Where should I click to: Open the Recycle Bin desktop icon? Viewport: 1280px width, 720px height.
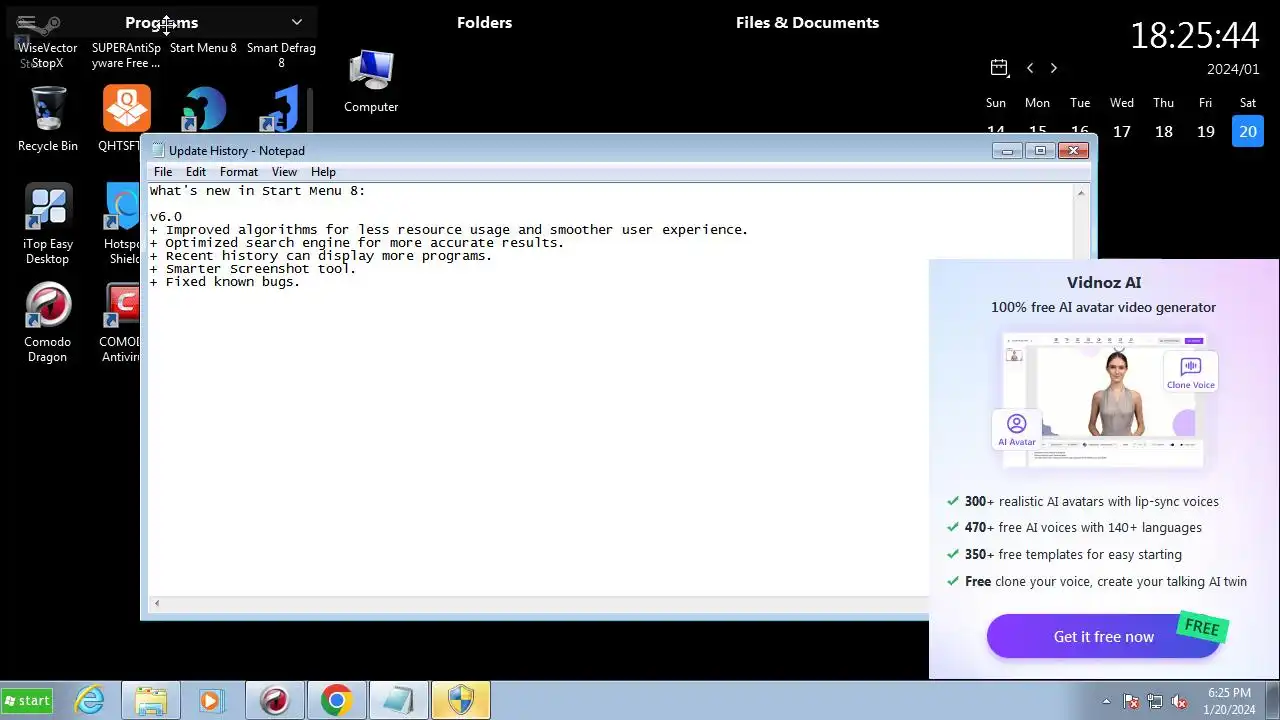click(48, 118)
